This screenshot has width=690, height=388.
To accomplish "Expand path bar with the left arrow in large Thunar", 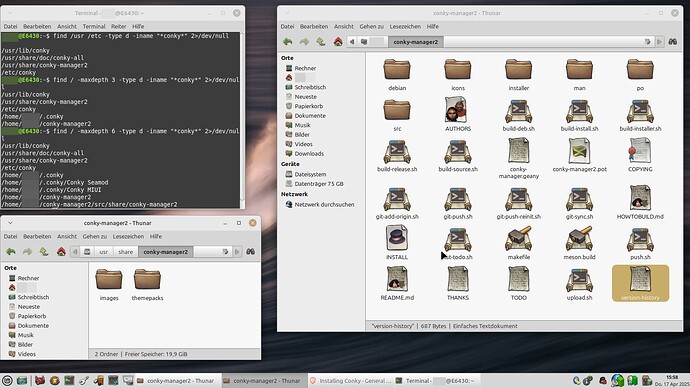I will pos(352,42).
